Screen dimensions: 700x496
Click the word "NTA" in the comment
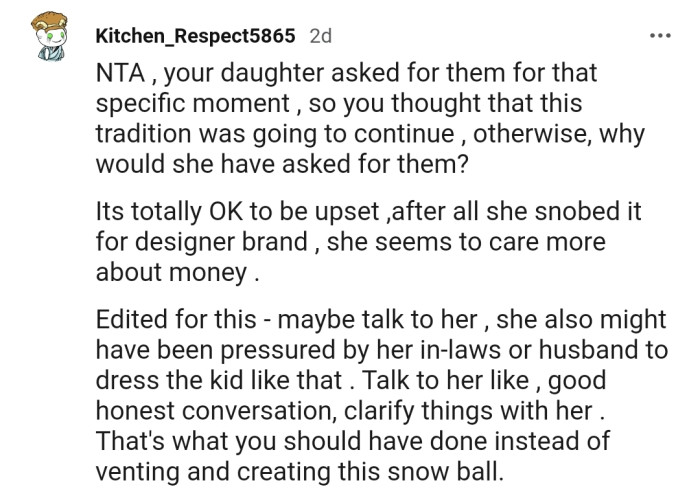(x=120, y=73)
